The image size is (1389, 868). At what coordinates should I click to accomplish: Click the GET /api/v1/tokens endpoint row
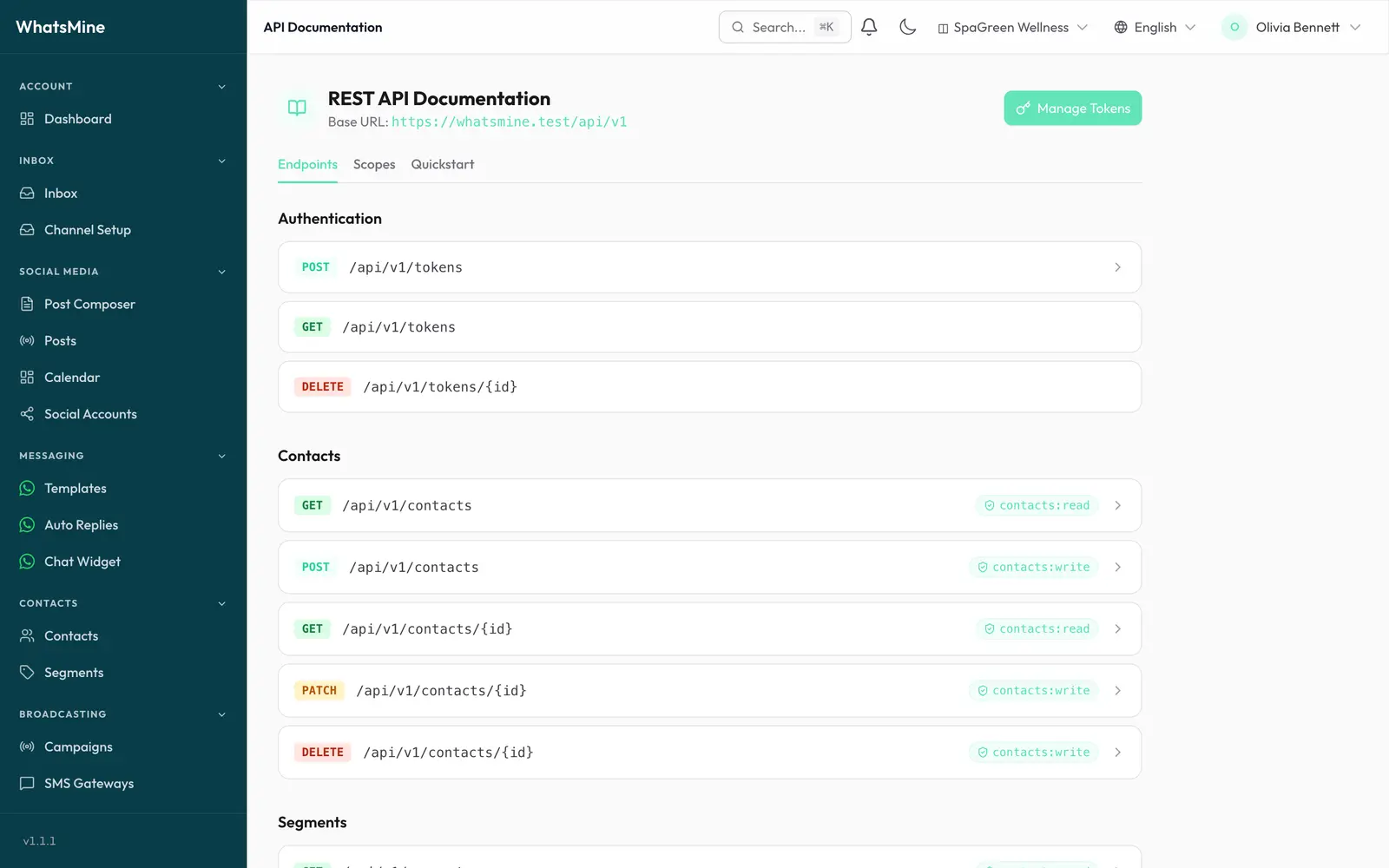tap(709, 327)
